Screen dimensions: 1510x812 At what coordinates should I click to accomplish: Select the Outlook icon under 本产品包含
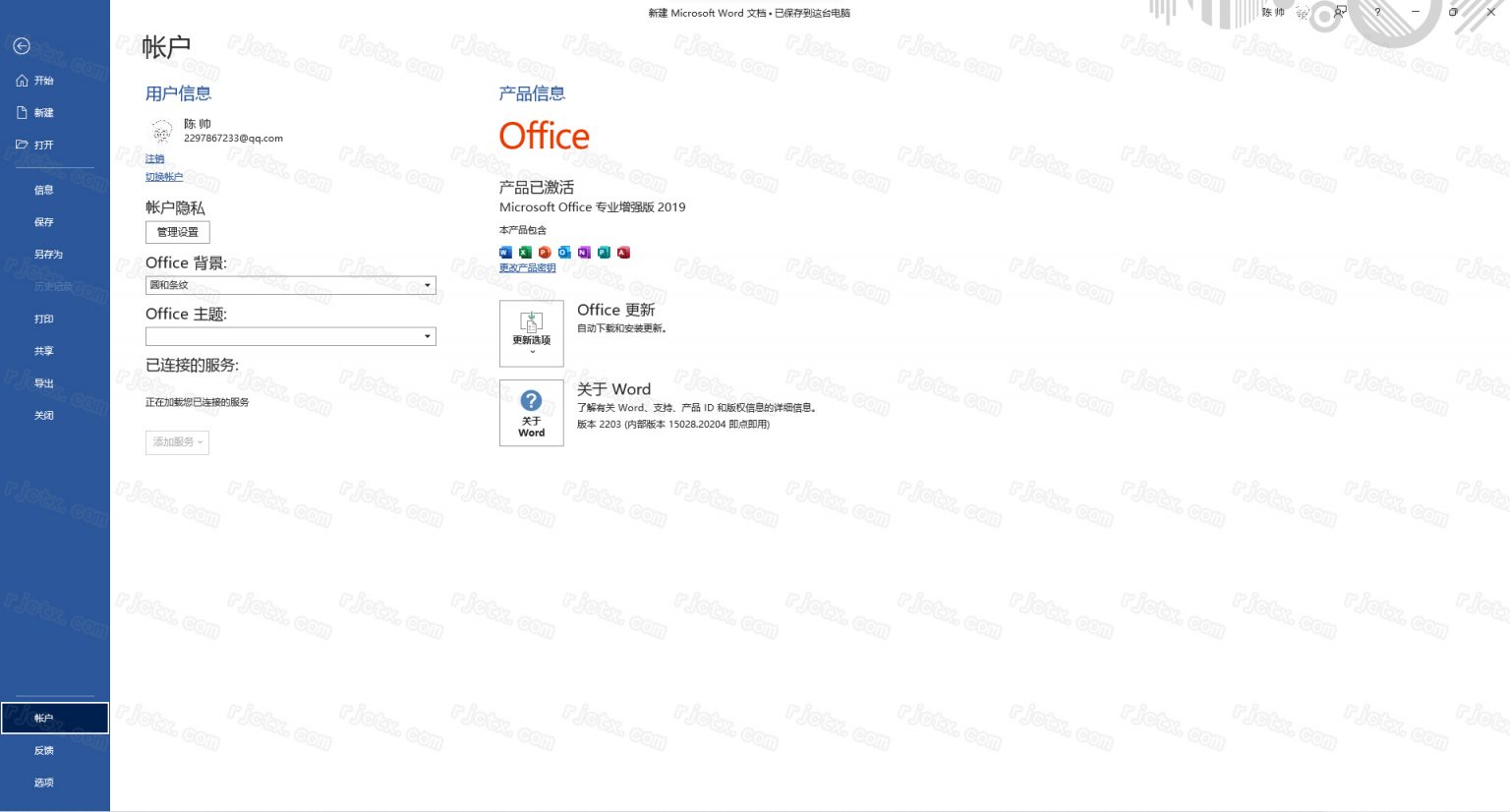click(564, 253)
